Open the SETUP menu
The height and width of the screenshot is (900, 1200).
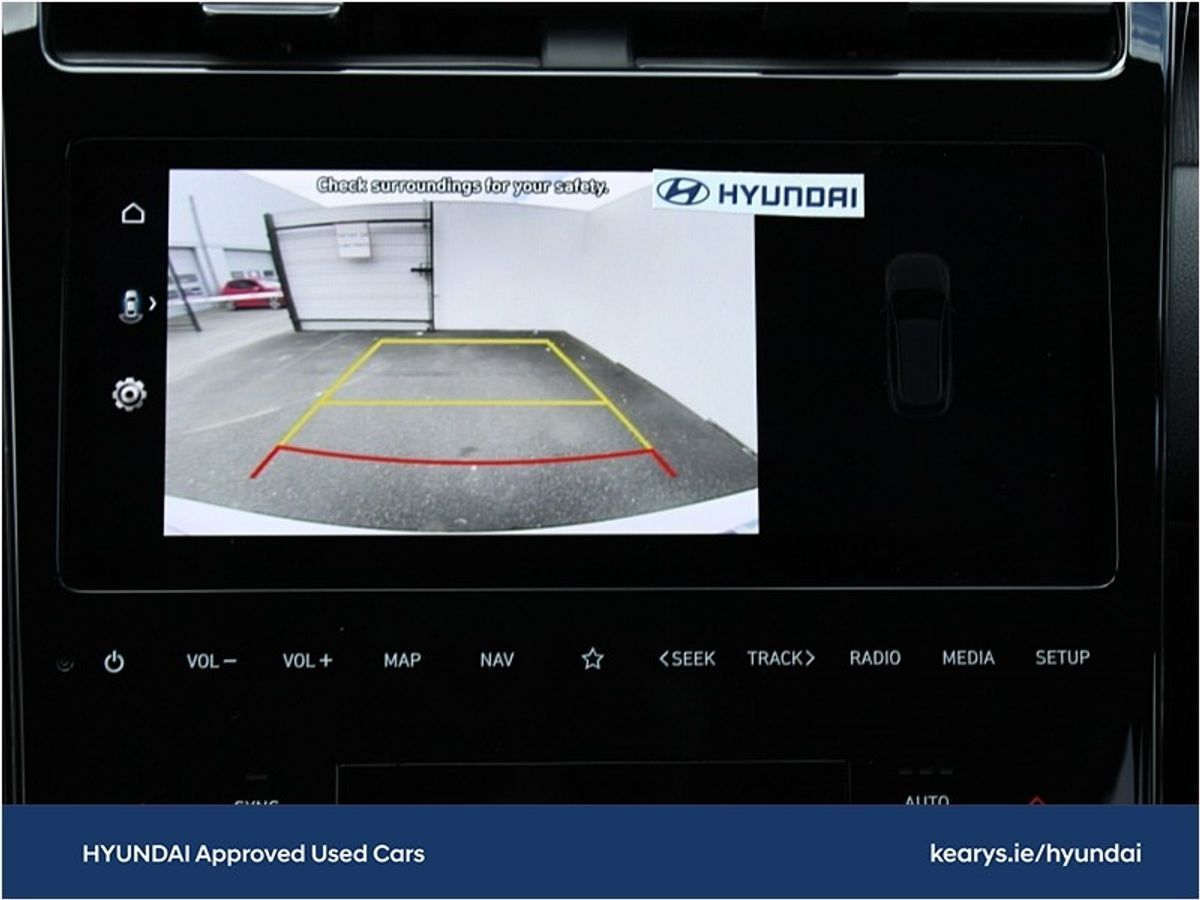(1062, 658)
